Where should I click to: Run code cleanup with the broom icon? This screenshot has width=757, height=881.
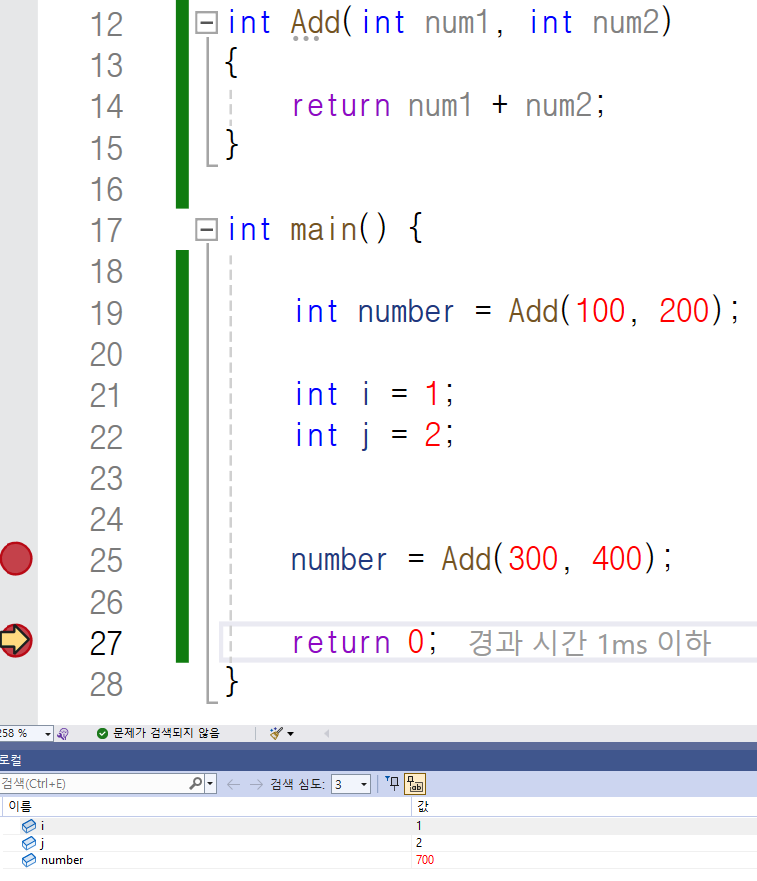point(276,733)
